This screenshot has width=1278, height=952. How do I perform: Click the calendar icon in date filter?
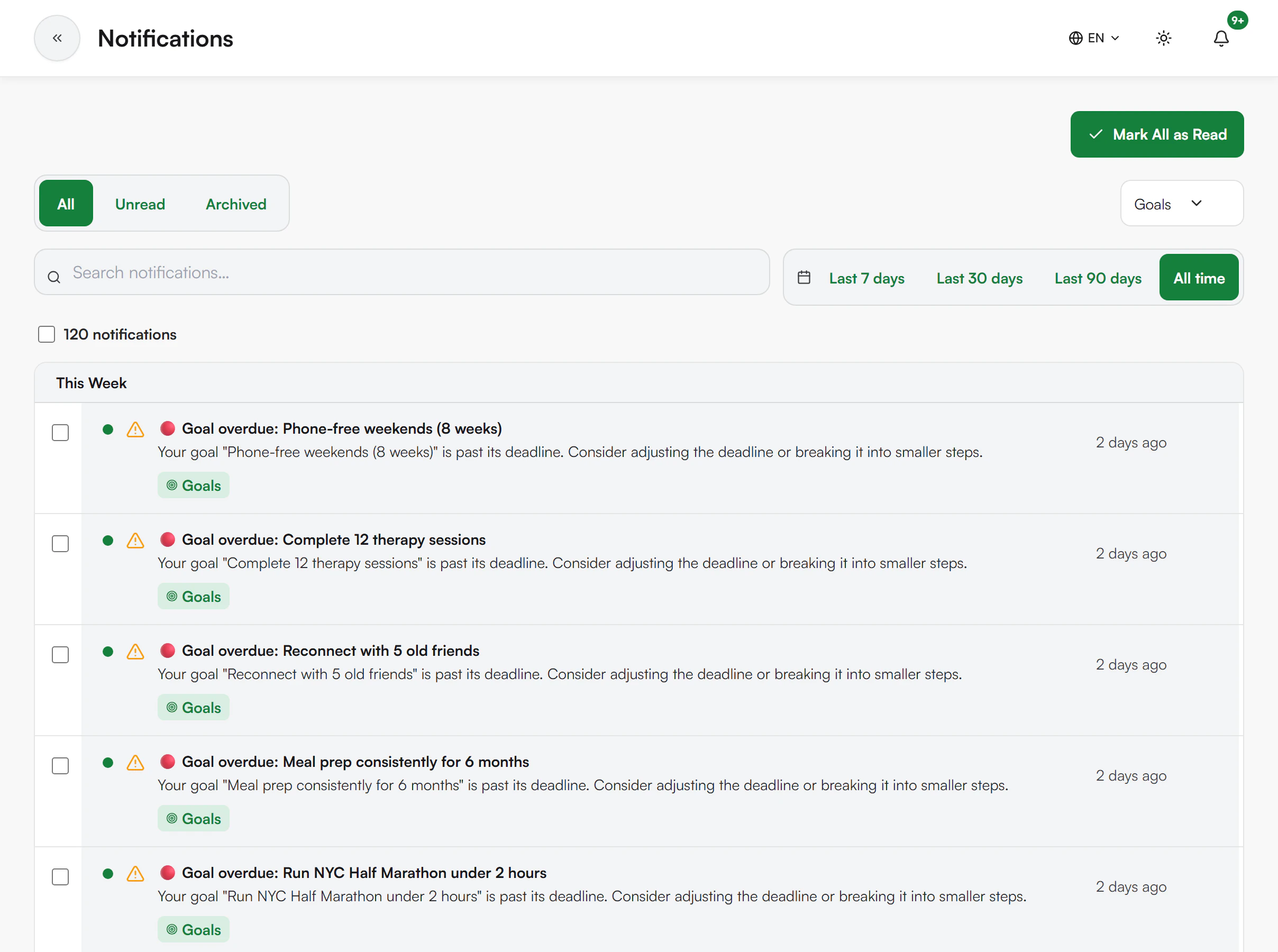pyautogui.click(x=804, y=278)
